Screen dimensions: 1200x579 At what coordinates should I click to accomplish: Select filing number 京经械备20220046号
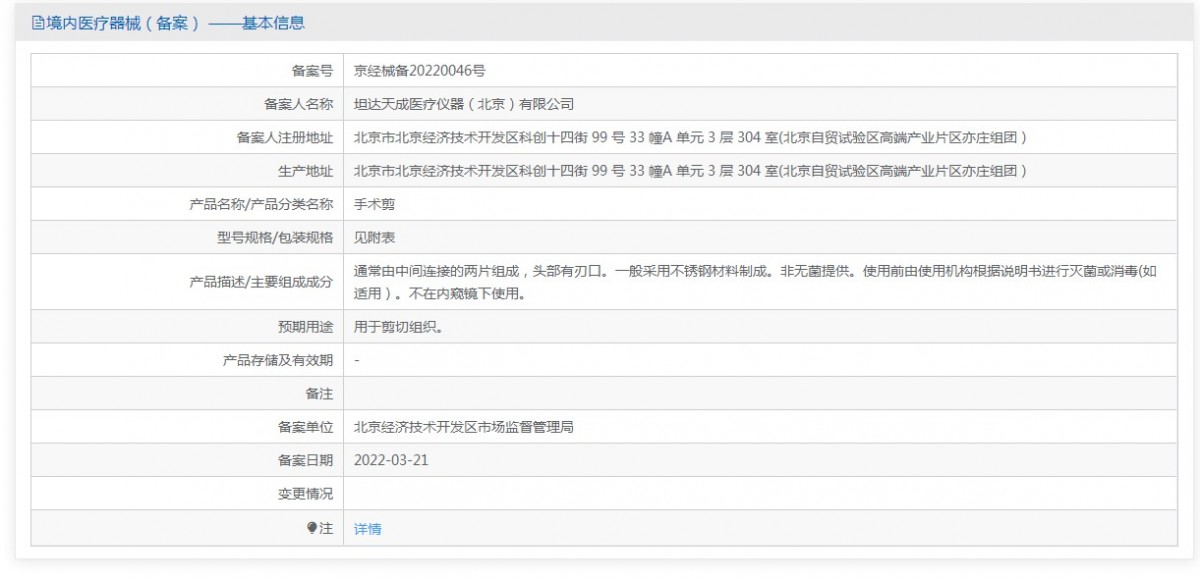pyautogui.click(x=420, y=71)
